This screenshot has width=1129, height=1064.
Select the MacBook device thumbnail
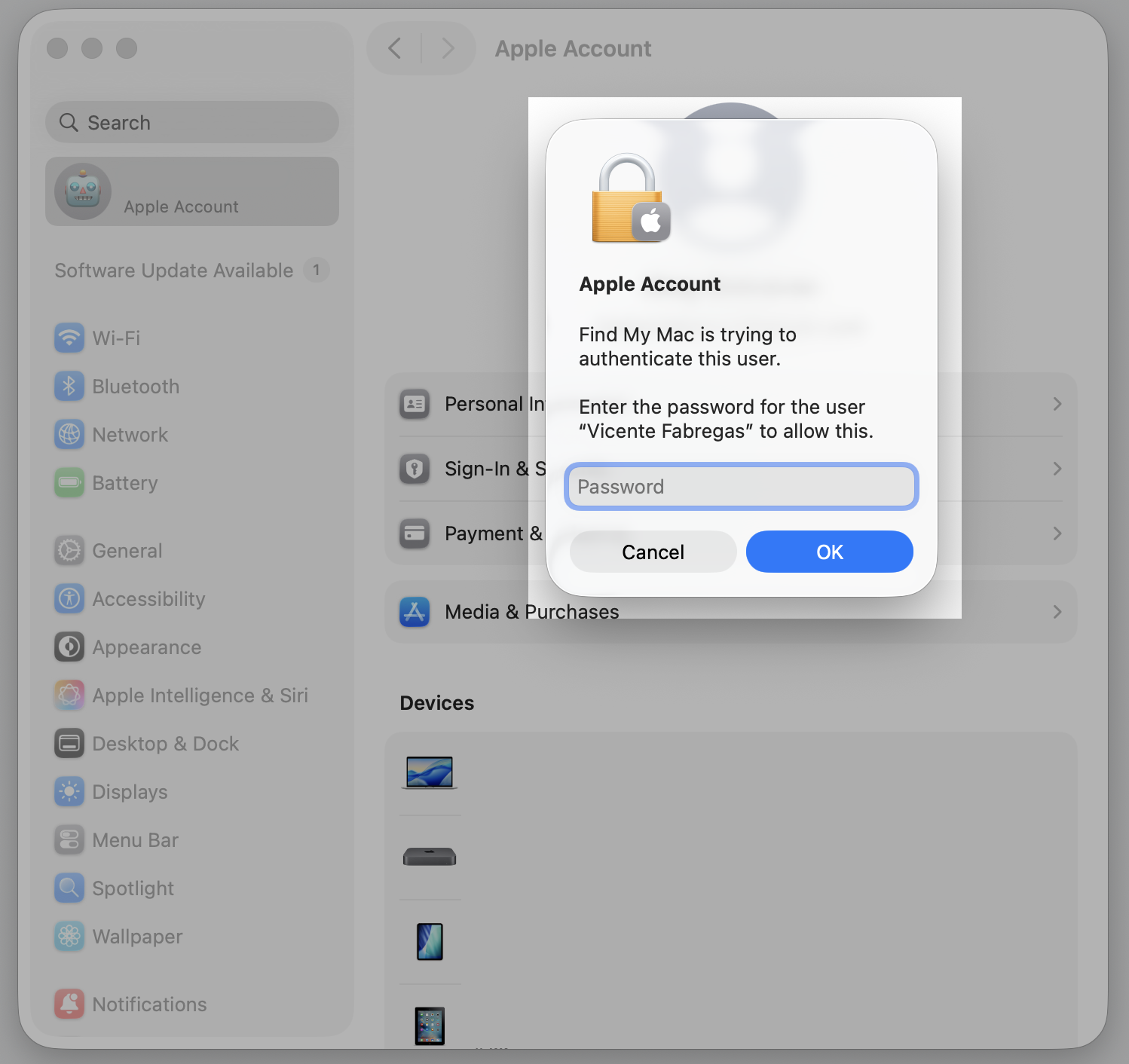click(x=430, y=772)
